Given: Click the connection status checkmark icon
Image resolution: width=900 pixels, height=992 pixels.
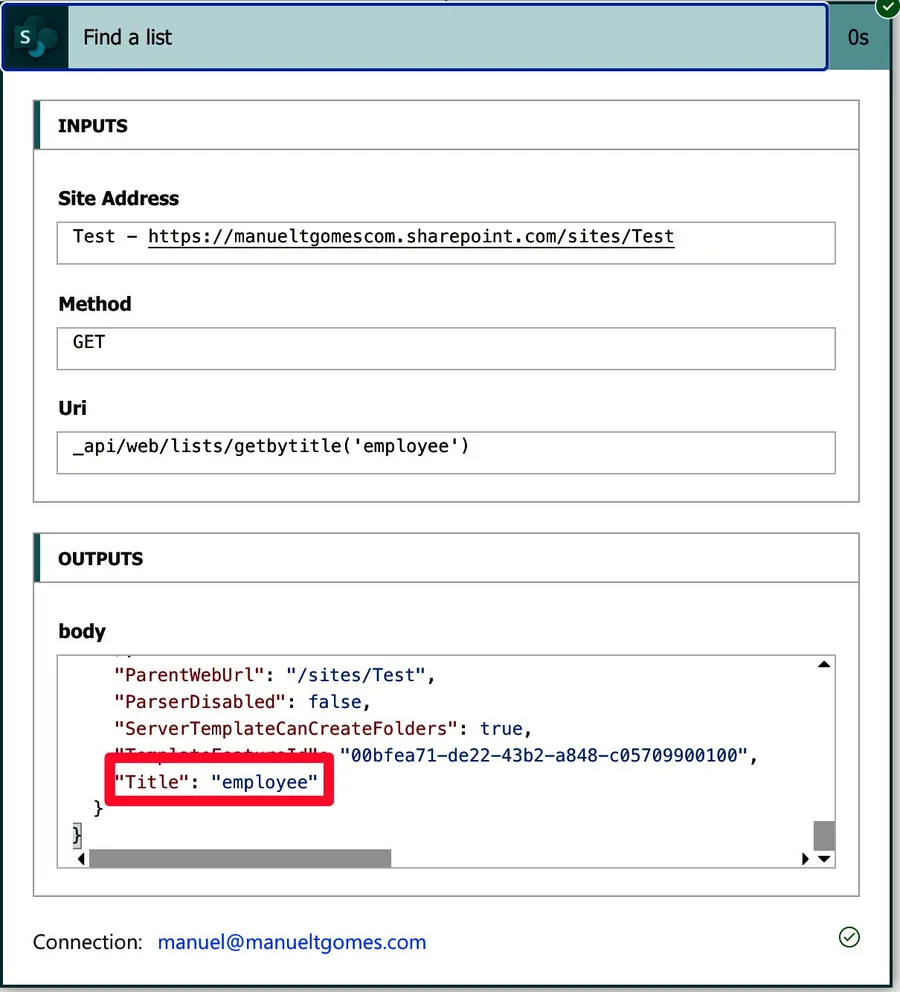Looking at the screenshot, I should (x=849, y=937).
